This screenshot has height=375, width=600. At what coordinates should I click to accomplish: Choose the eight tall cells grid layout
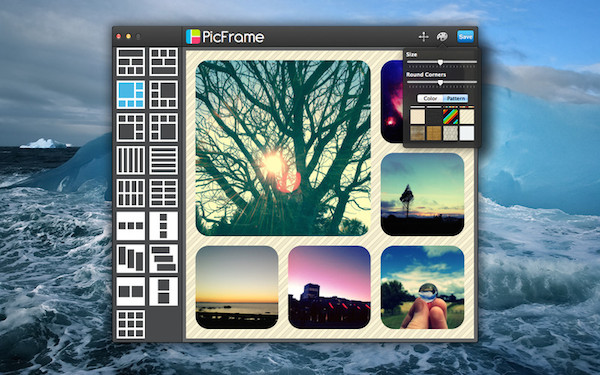130,193
